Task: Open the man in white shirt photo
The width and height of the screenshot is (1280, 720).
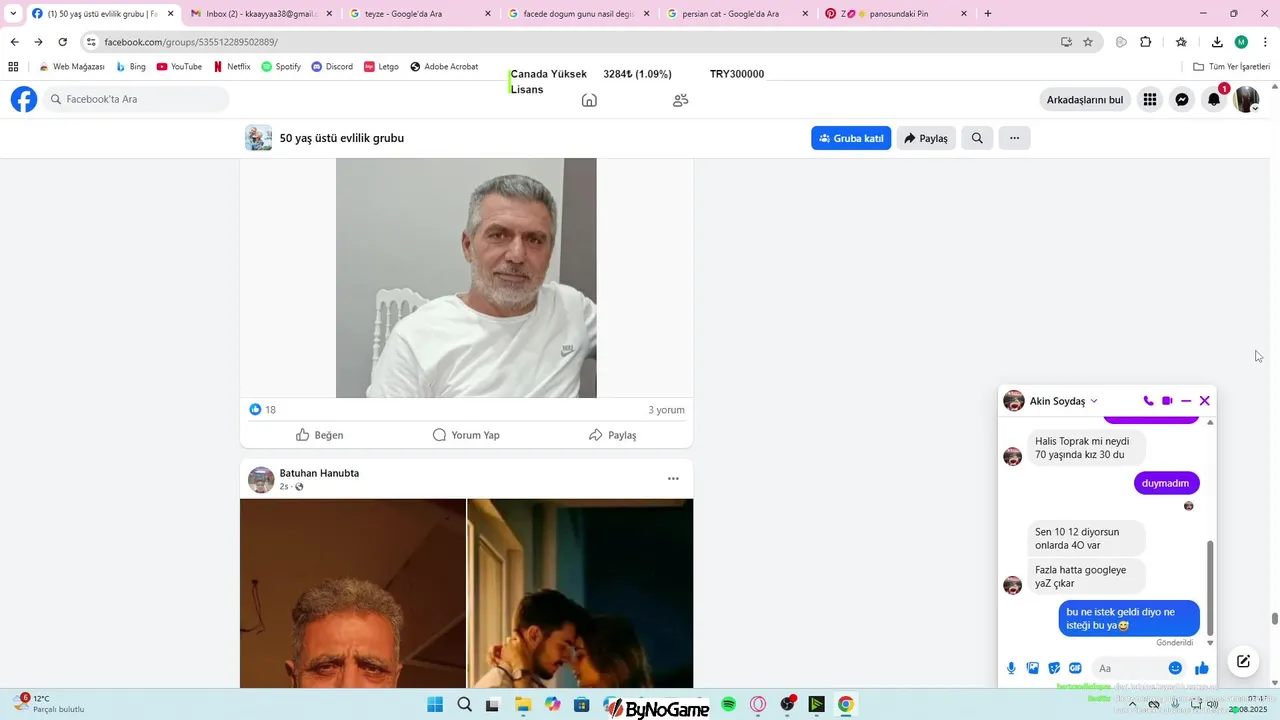Action: (x=466, y=278)
